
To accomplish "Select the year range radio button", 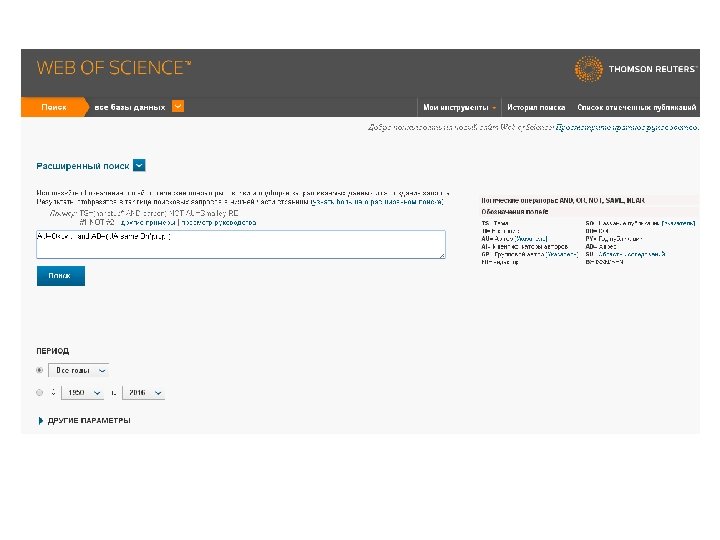I will (x=39, y=393).
